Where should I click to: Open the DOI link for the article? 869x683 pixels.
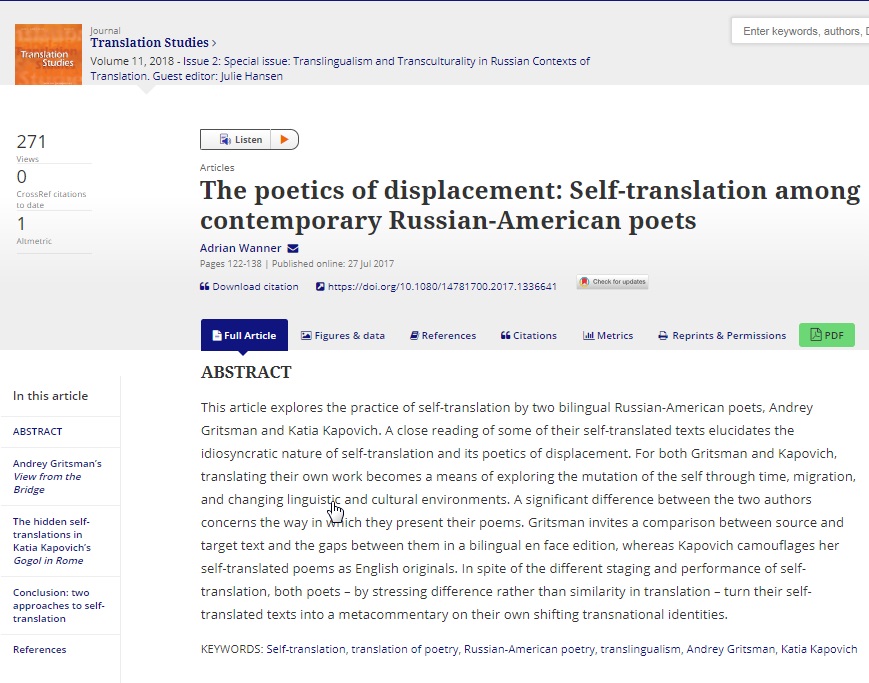442,287
